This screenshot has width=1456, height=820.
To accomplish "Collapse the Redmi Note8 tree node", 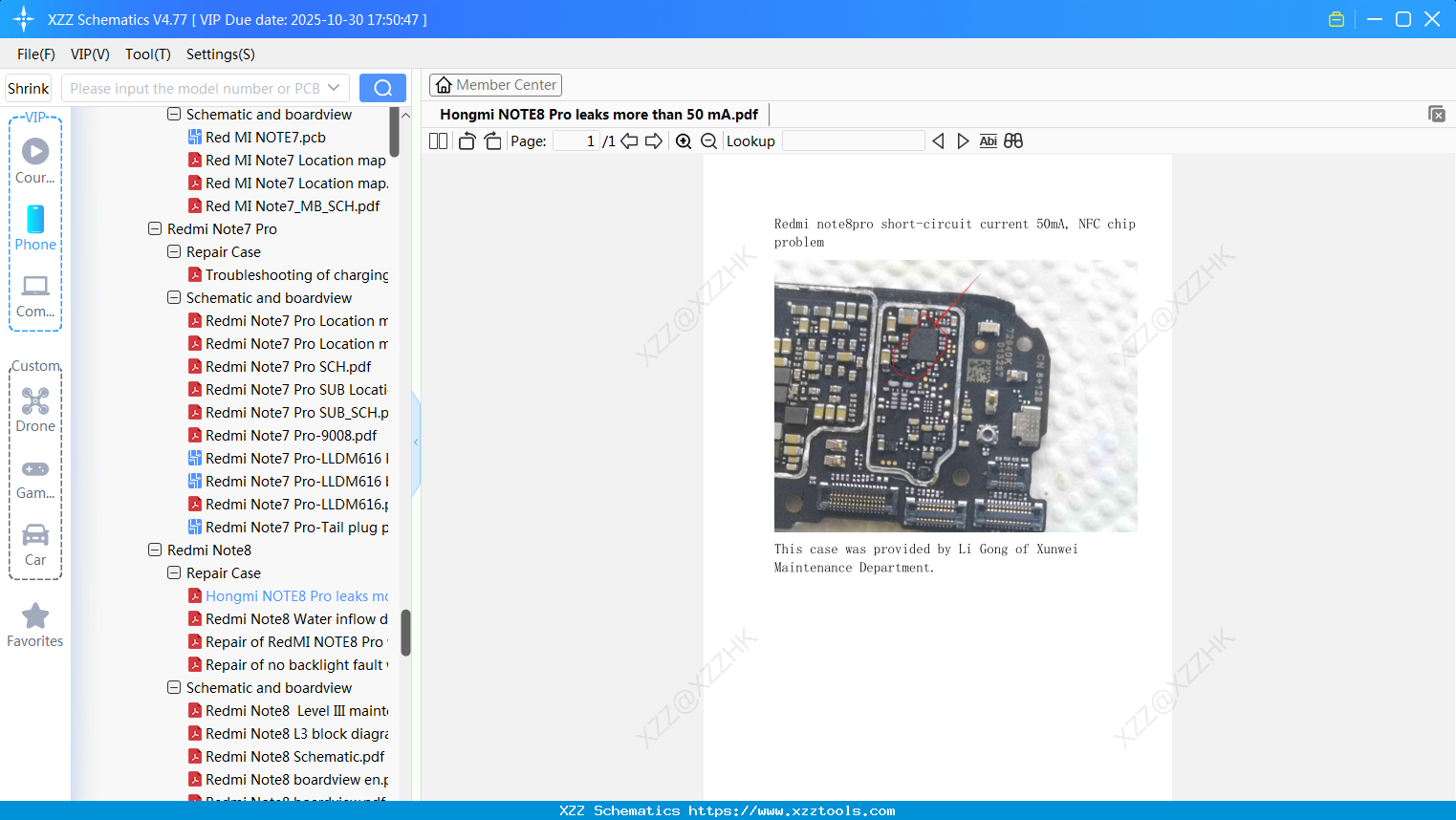I will tap(155, 550).
